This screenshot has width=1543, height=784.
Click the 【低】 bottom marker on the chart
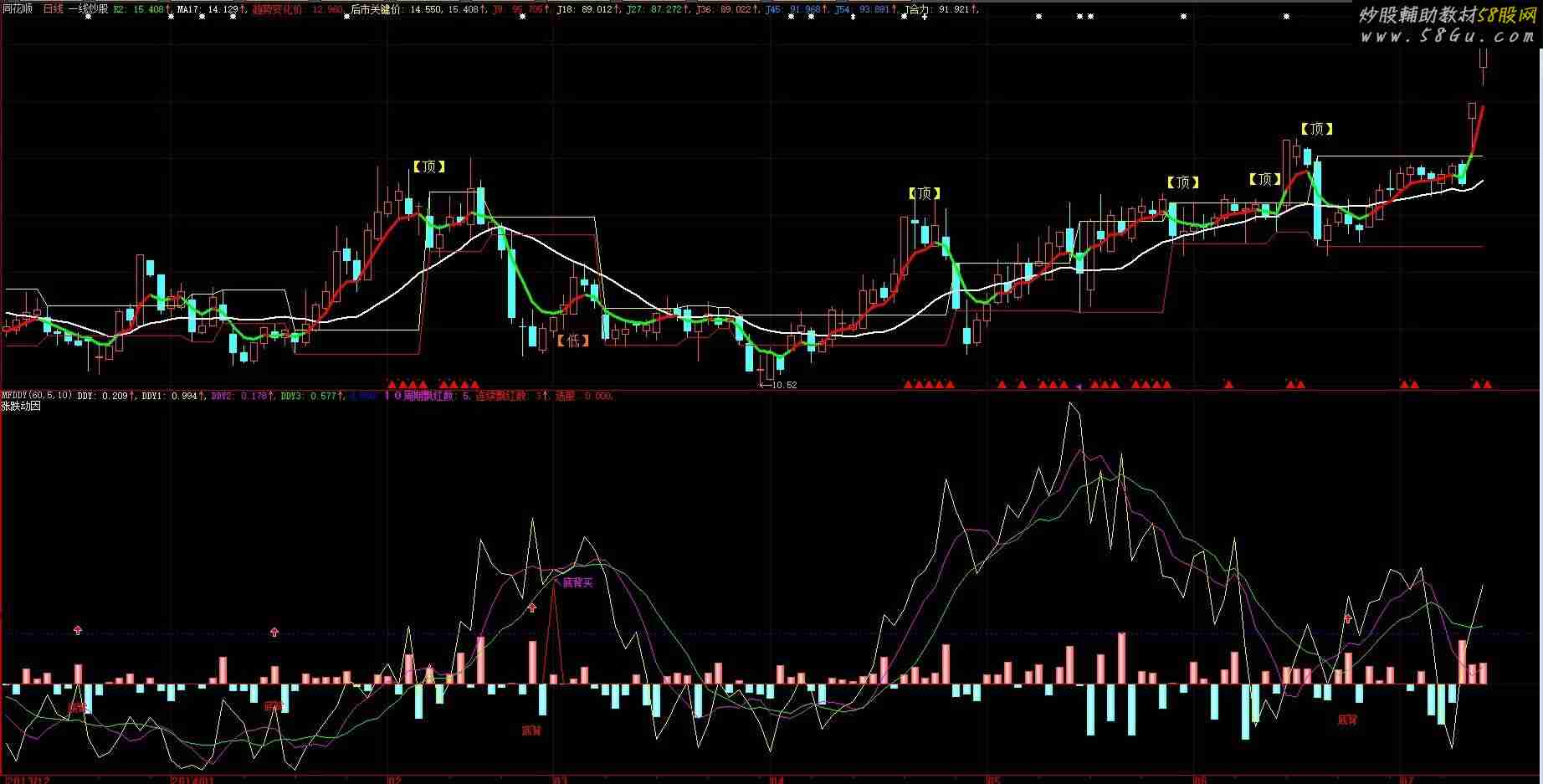[573, 341]
